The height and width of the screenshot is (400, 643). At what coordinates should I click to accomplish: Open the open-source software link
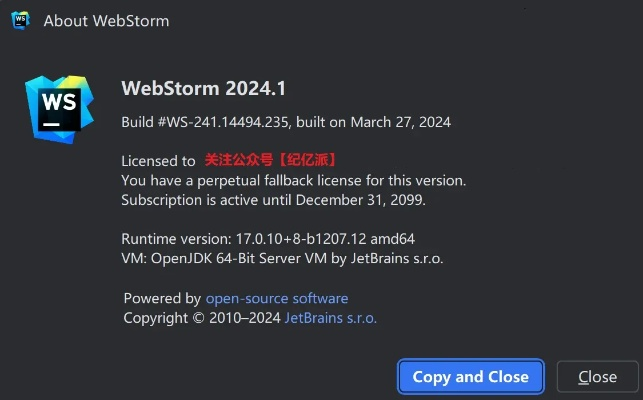coord(277,298)
